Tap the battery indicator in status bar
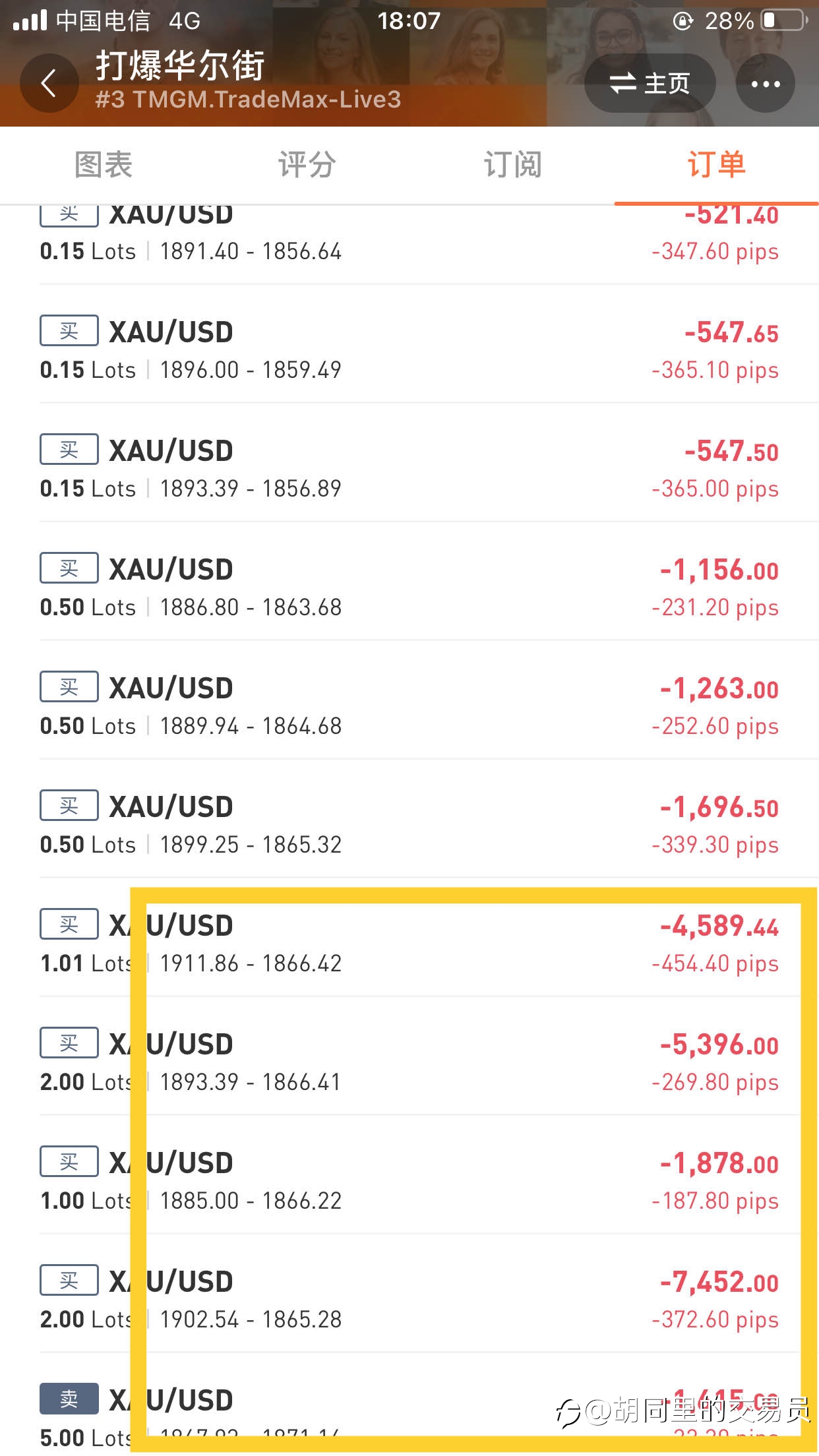The image size is (819, 1456). [784, 20]
